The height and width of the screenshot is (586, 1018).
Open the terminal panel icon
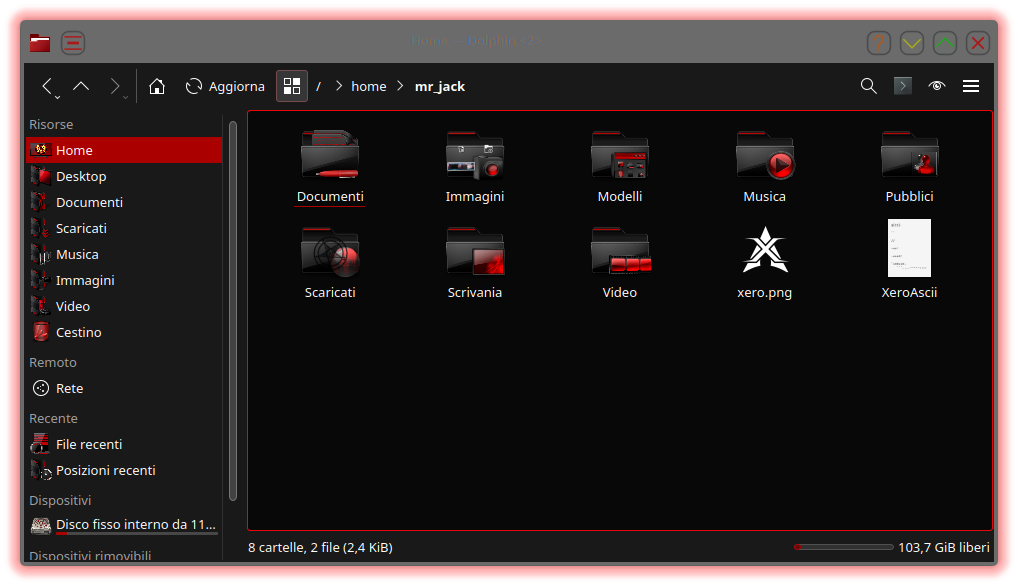[x=902, y=86]
